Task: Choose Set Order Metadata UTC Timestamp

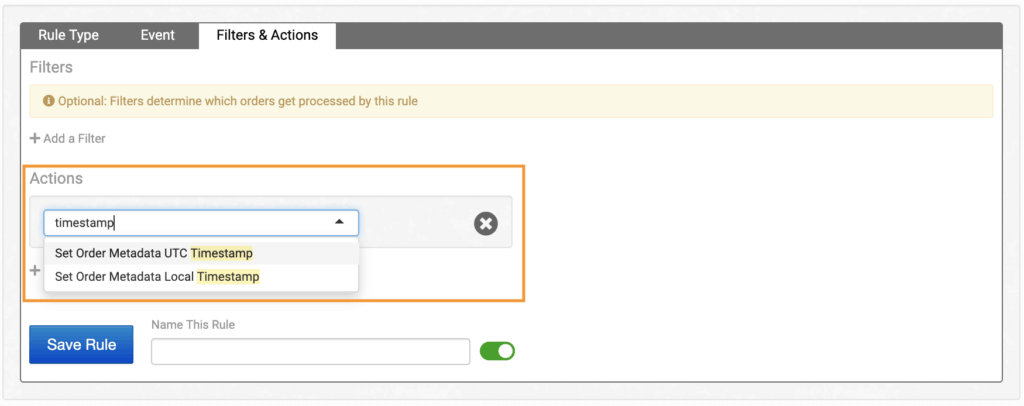Action: tap(154, 253)
